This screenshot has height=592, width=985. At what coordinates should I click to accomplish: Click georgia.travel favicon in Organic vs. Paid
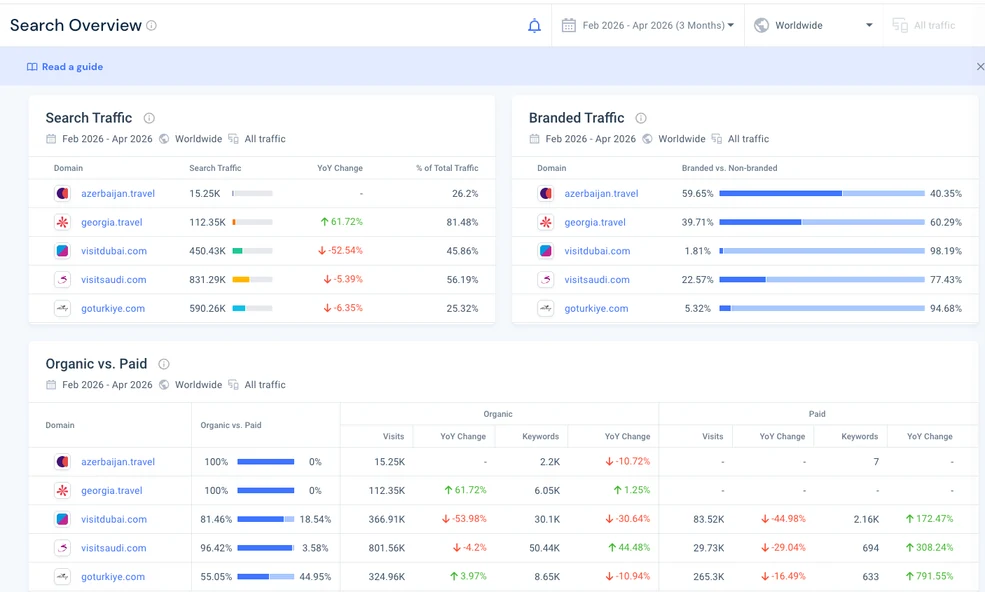(x=62, y=491)
